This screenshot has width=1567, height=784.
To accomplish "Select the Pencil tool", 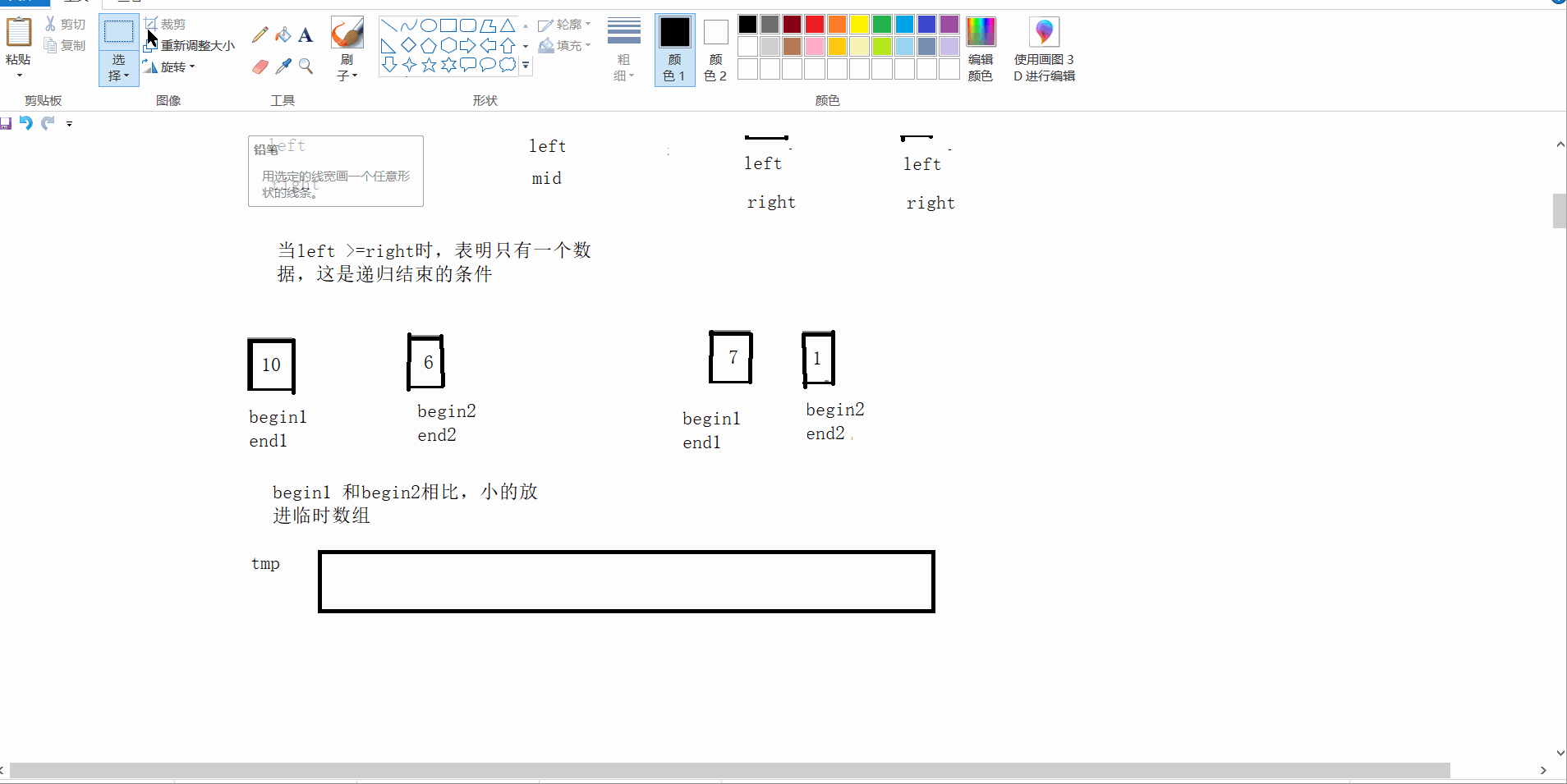I will (260, 34).
